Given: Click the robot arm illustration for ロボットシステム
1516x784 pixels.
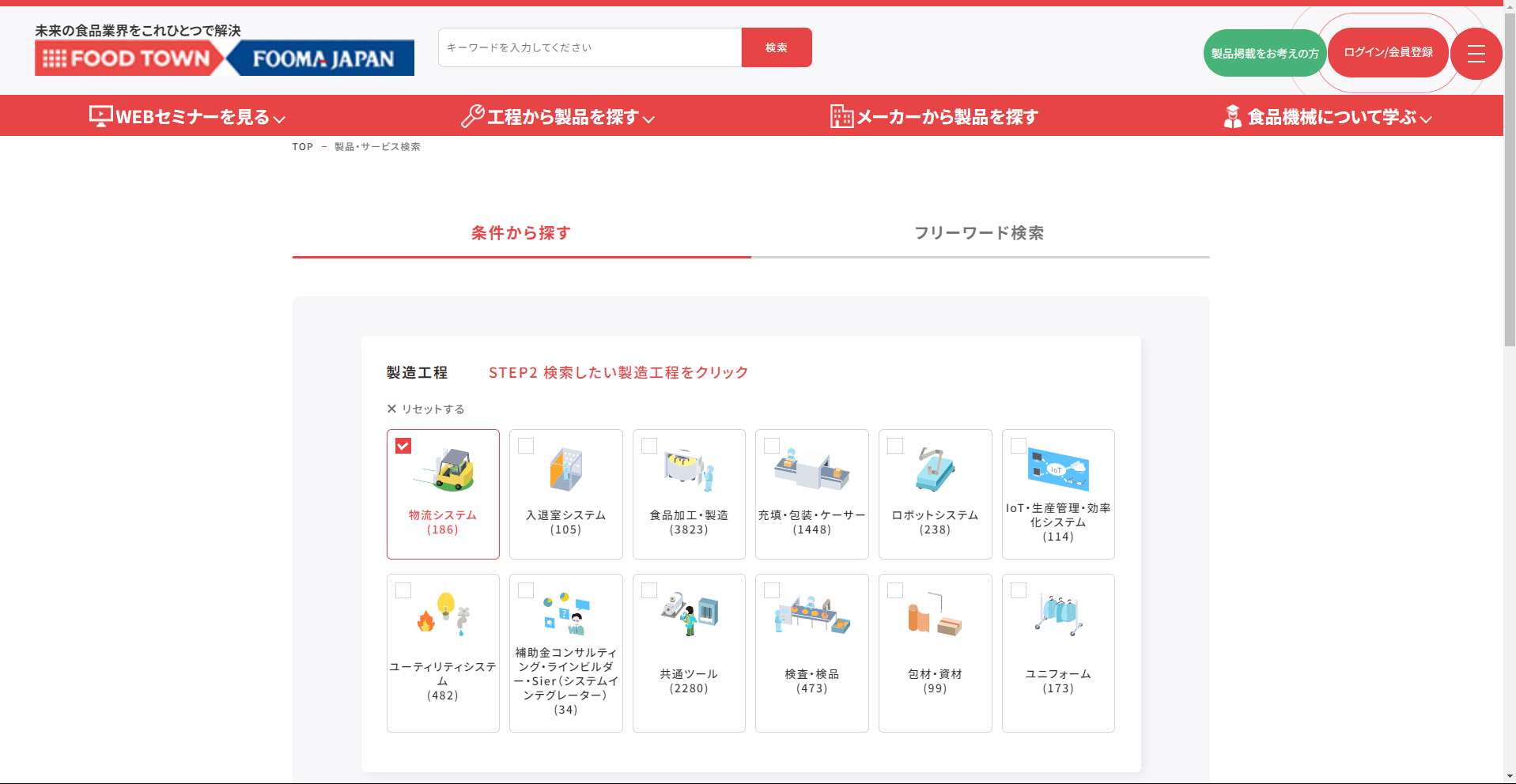Looking at the screenshot, I should click(936, 469).
